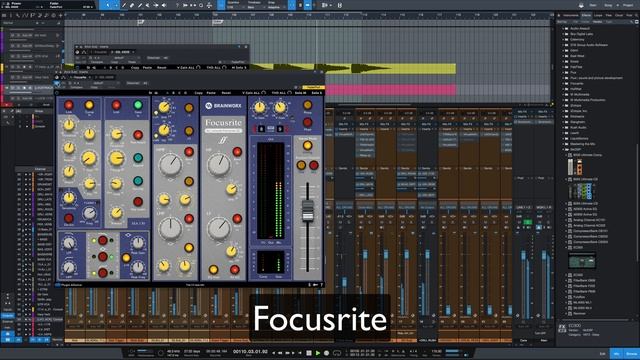The height and width of the screenshot is (360, 640).
Task: Select the Range tool in the top toolbar
Action: click(116, 5)
